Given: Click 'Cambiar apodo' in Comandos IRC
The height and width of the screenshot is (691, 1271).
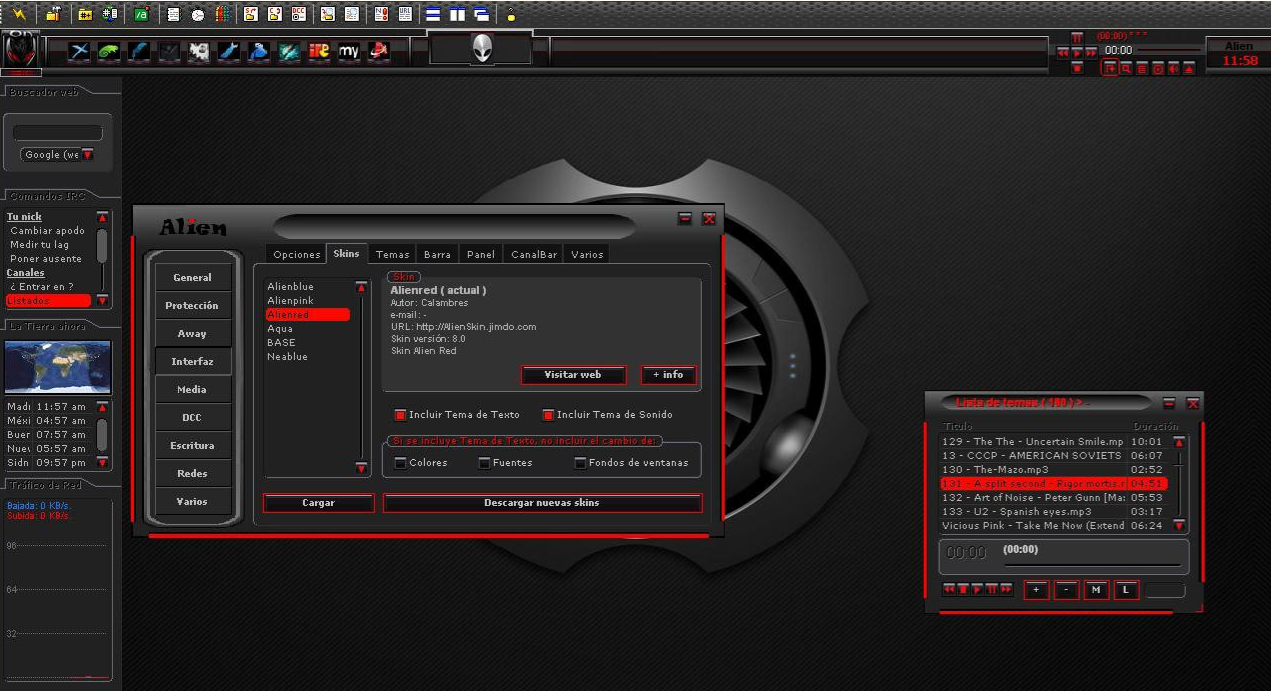Looking at the screenshot, I should point(48,231).
